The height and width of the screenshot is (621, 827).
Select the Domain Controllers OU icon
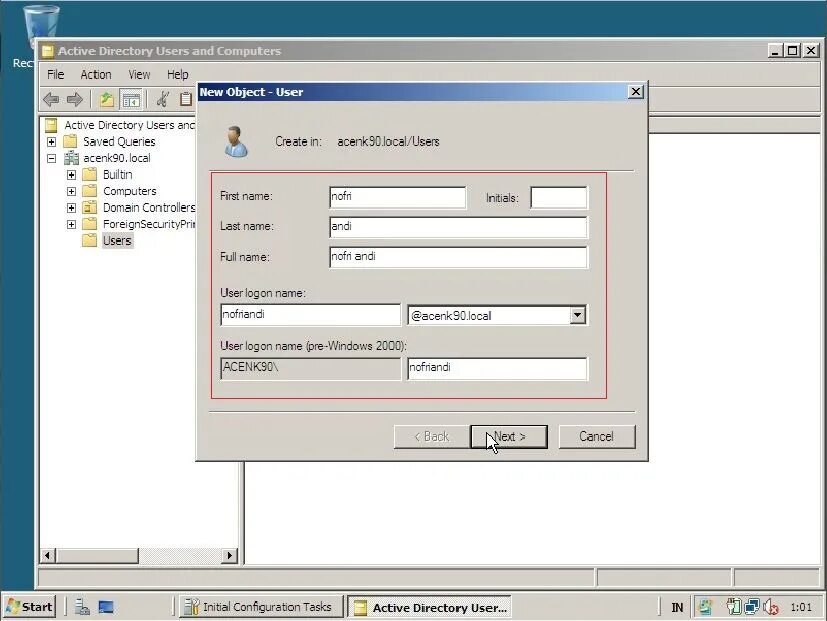coord(90,207)
